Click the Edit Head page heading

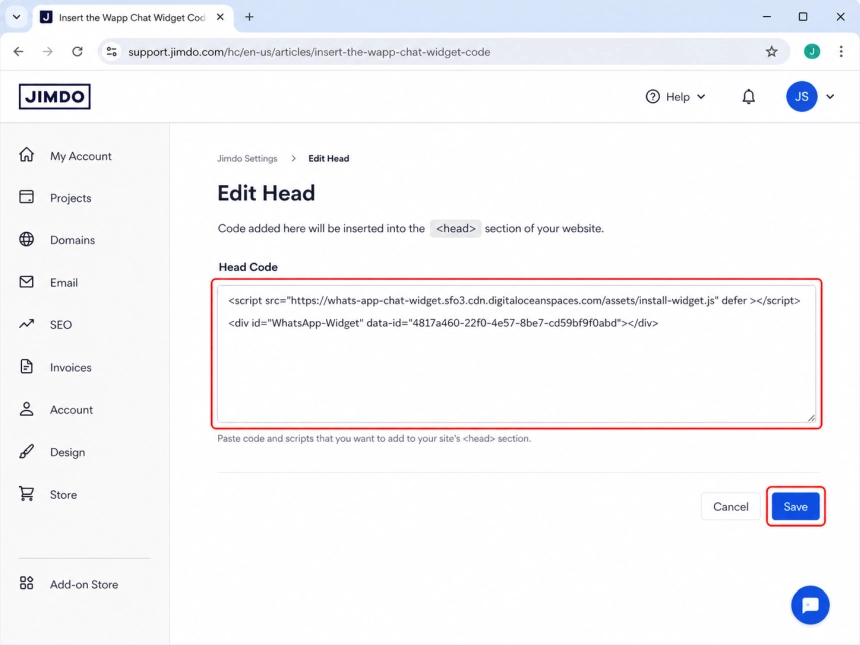pyautogui.click(x=266, y=193)
